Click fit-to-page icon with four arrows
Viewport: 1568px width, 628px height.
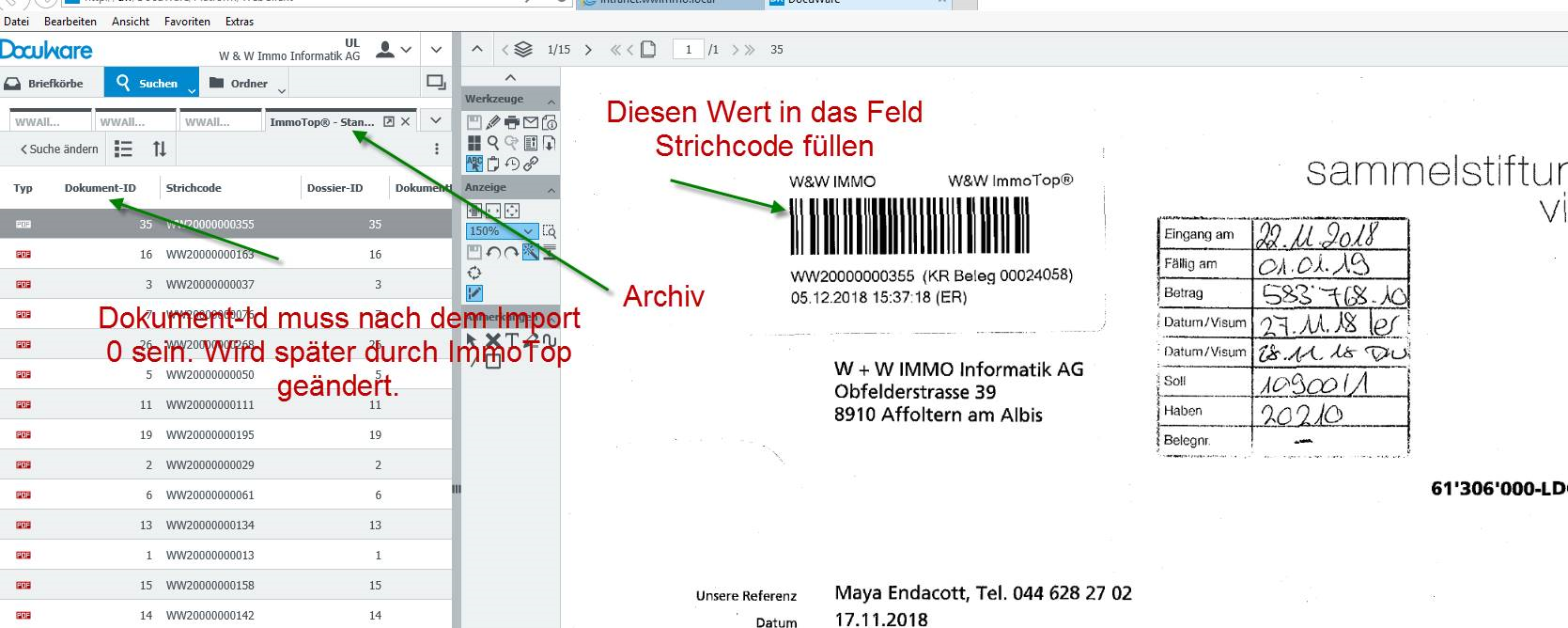[x=512, y=211]
